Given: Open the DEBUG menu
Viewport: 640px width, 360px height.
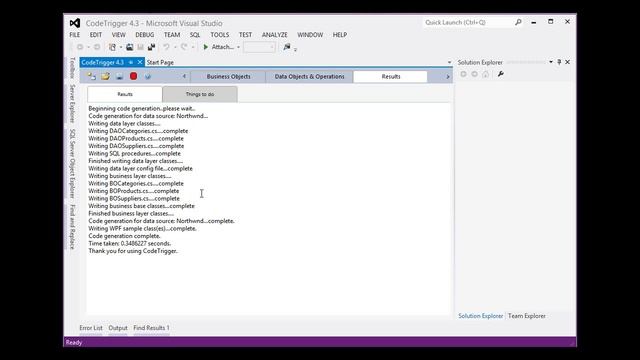Looking at the screenshot, I should click(x=144, y=35).
